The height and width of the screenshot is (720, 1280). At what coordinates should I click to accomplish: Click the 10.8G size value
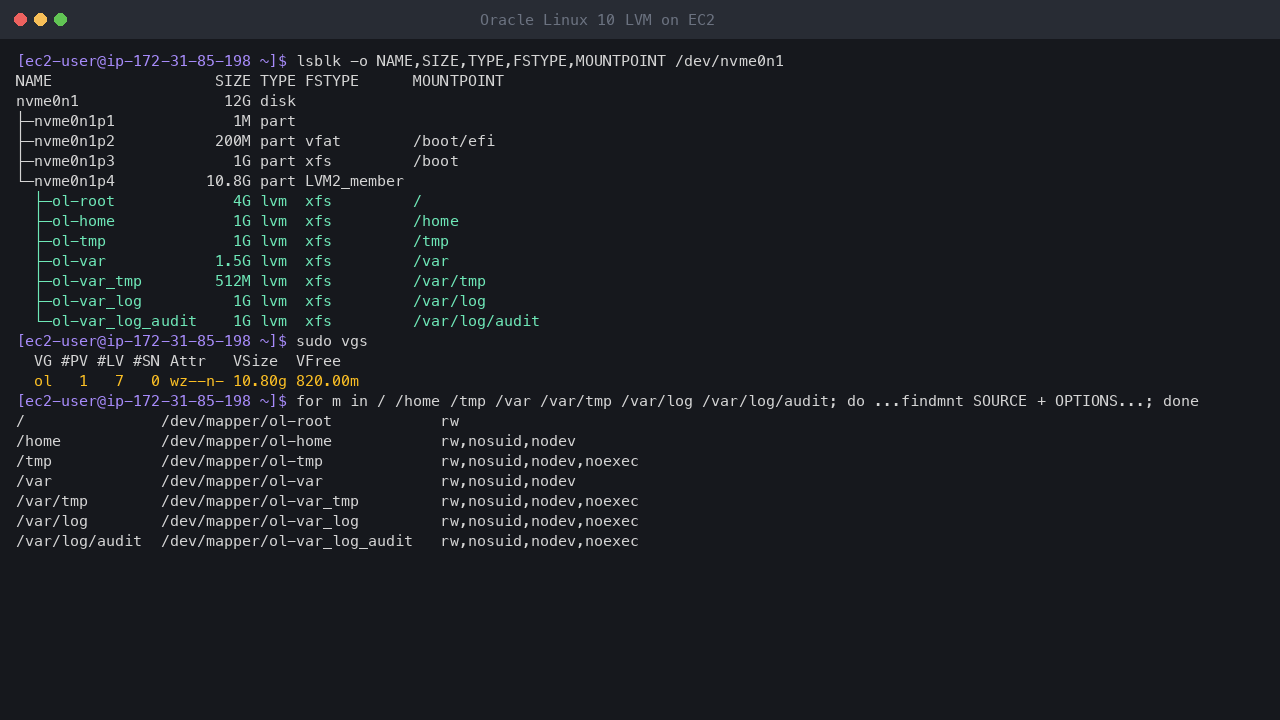pyautogui.click(x=228, y=181)
